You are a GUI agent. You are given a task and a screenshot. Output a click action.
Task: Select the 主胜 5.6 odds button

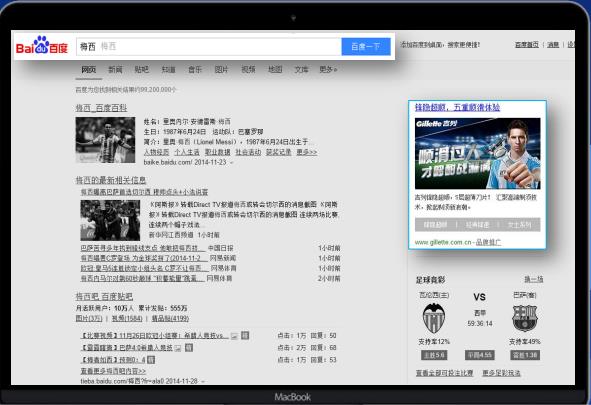click(434, 355)
